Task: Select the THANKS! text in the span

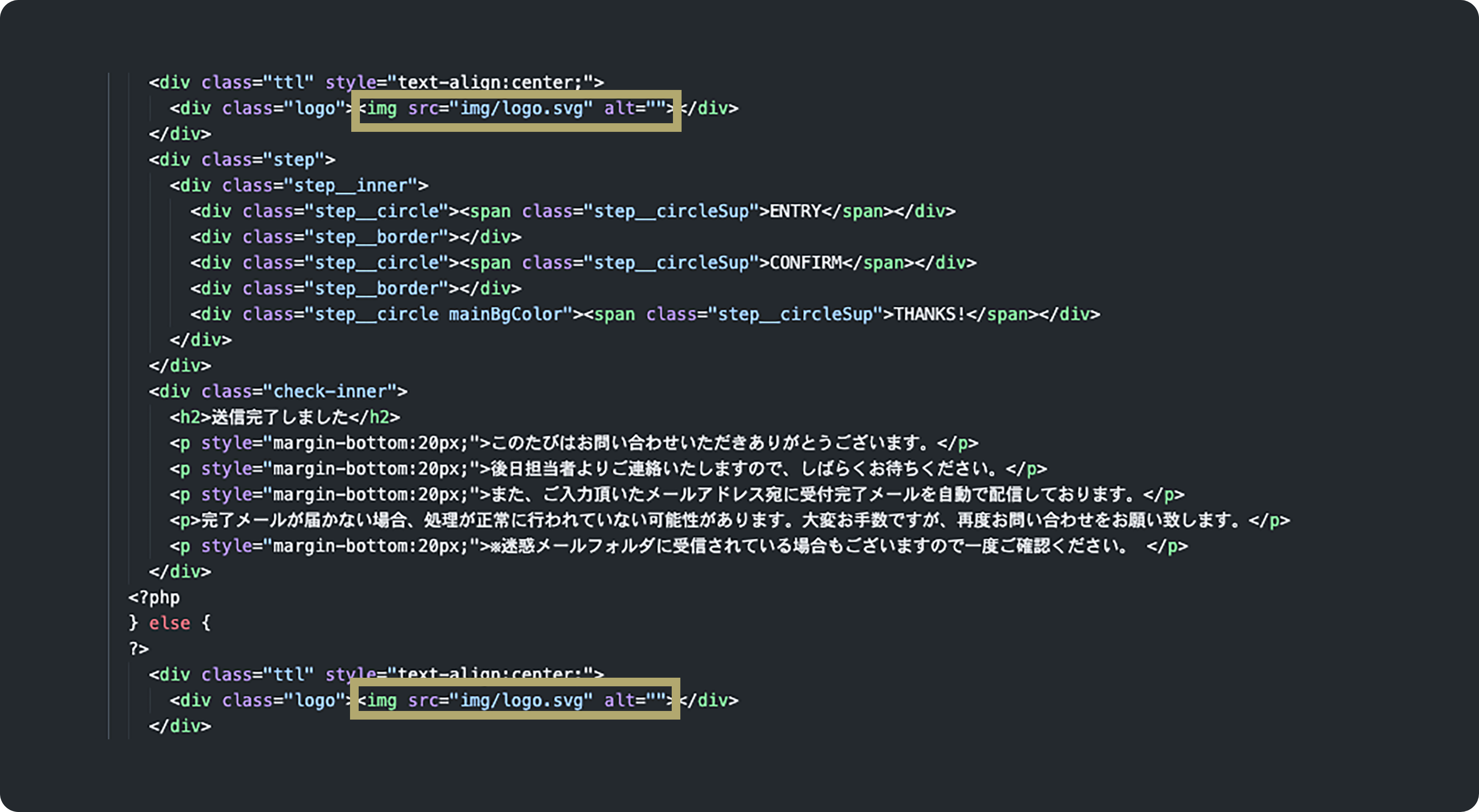Action: [x=930, y=314]
